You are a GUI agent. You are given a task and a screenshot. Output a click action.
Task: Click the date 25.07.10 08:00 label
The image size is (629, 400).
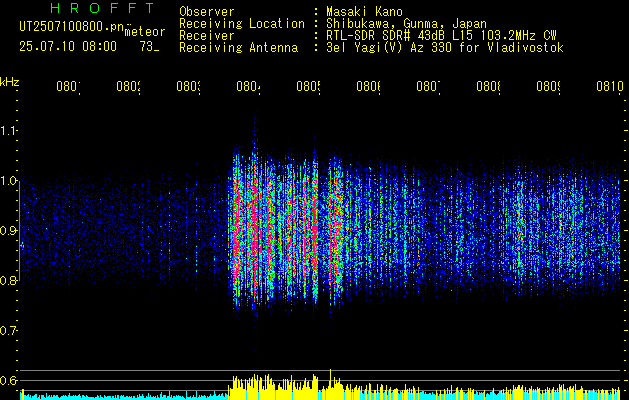point(68,47)
